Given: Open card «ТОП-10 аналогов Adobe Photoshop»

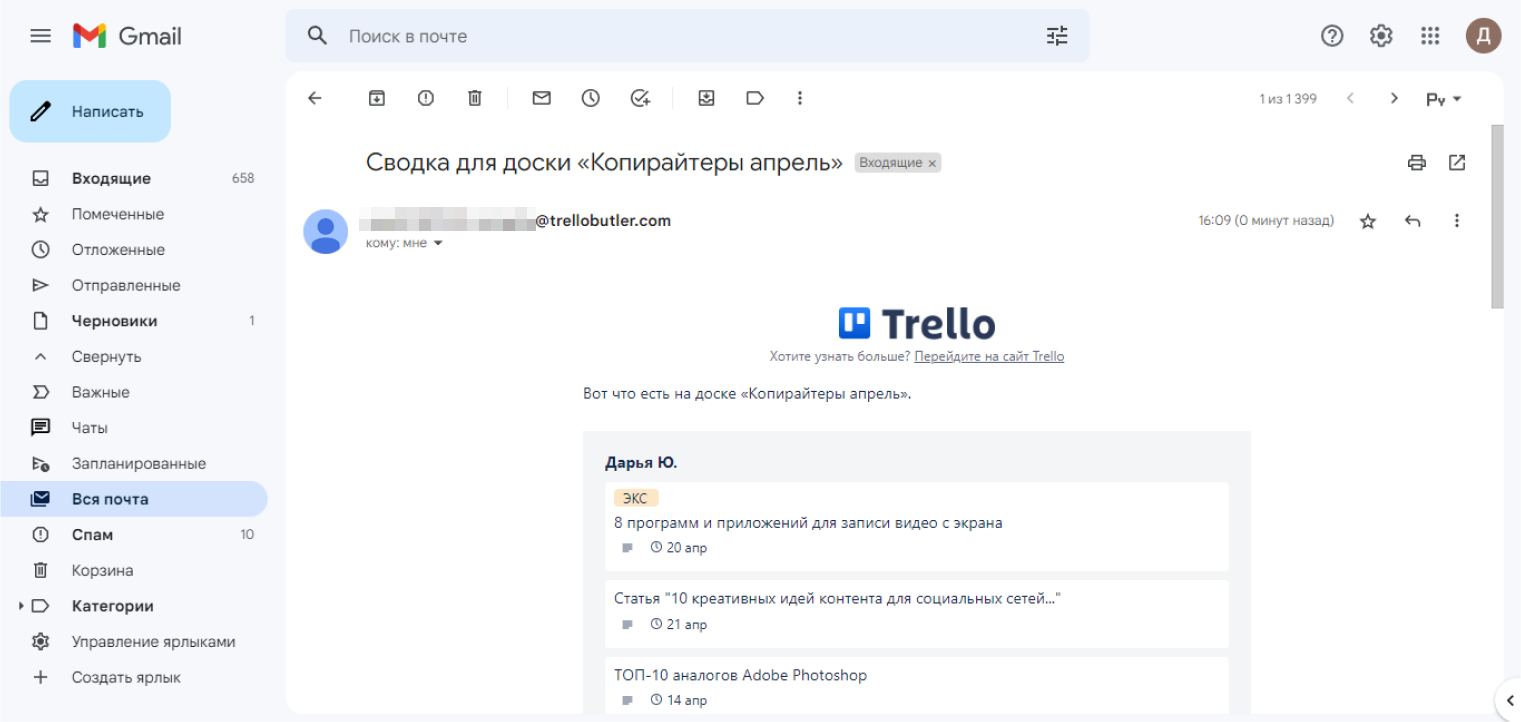Looking at the screenshot, I should (916, 687).
